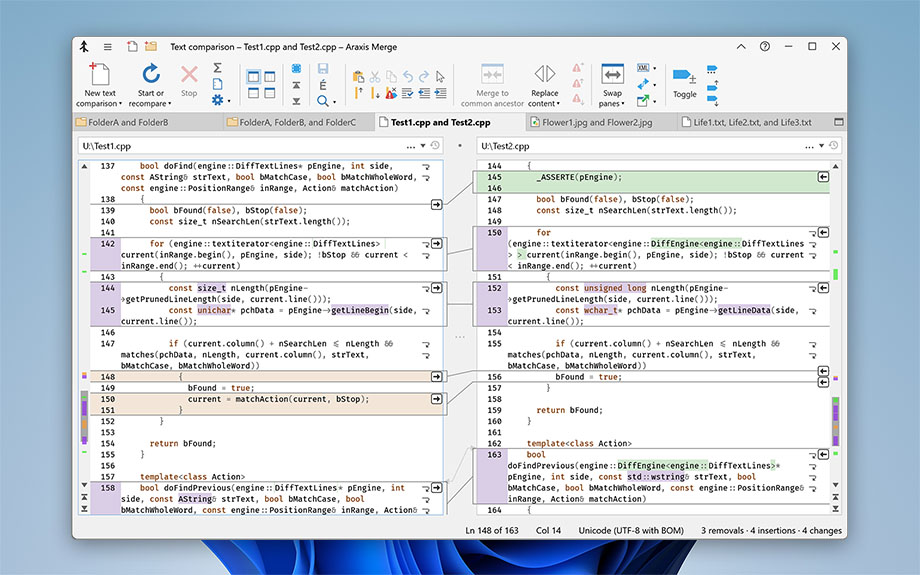This screenshot has width=920, height=575.
Task: Expand the XML icon dropdown arrow
Action: point(655,69)
